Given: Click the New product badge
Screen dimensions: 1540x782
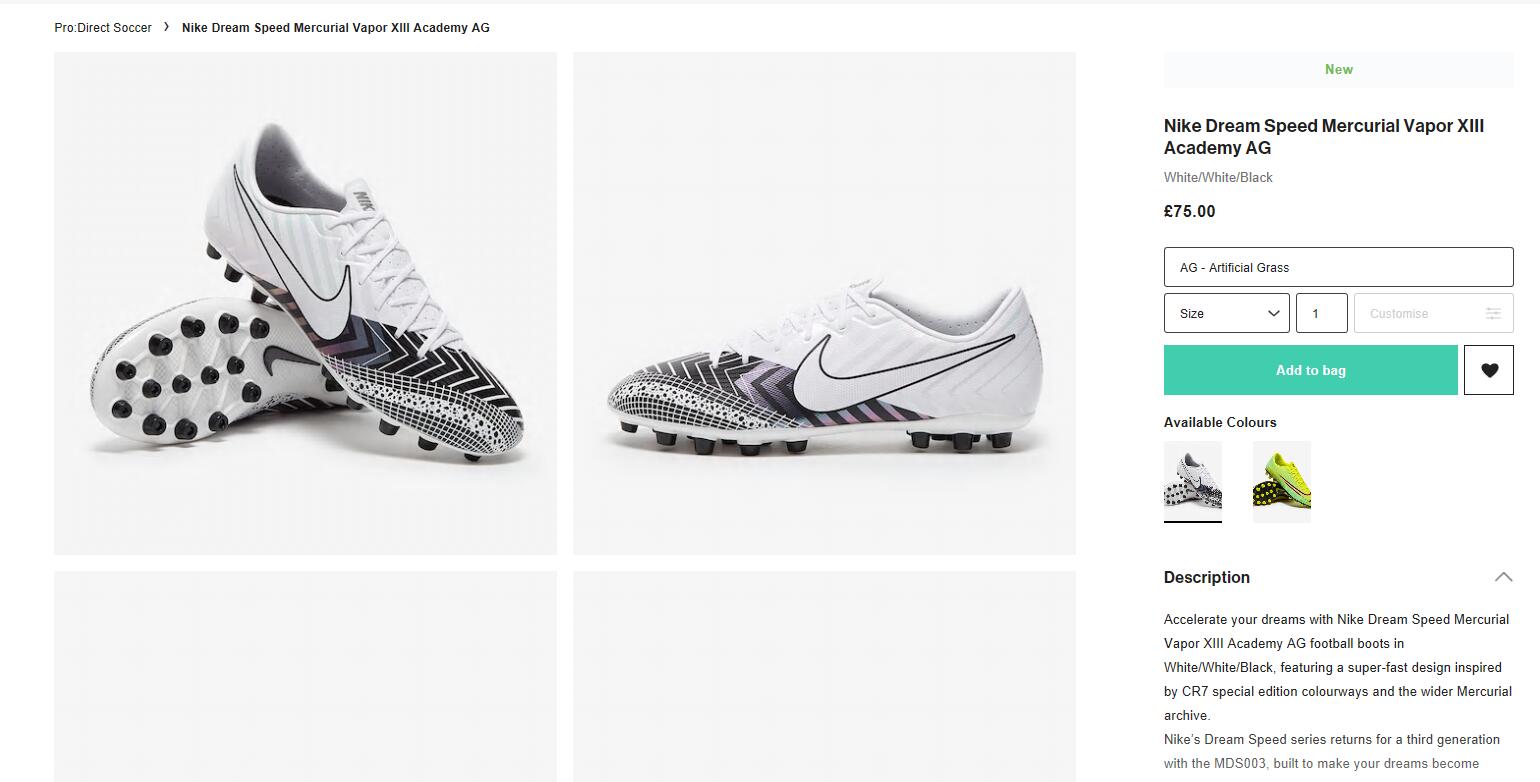Looking at the screenshot, I should (x=1339, y=69).
